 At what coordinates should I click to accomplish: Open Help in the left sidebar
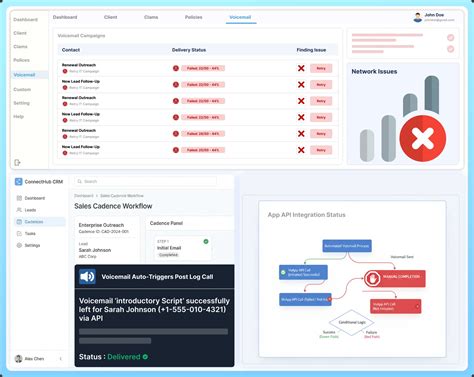click(18, 116)
